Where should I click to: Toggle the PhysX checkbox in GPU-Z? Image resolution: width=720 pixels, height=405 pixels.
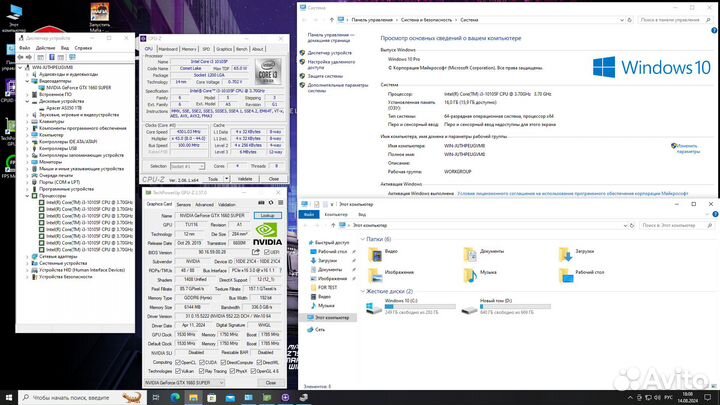(x=232, y=371)
